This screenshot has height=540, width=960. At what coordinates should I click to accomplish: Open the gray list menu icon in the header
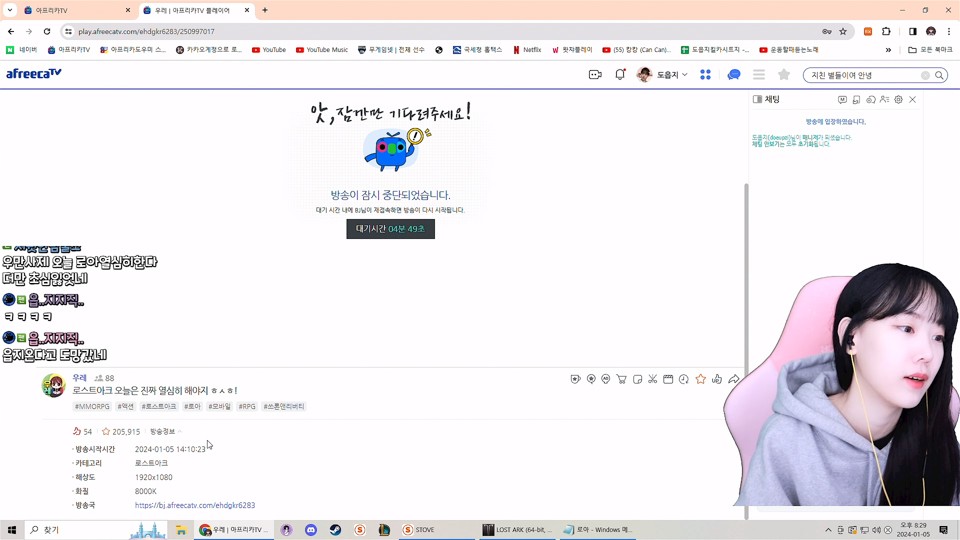click(759, 75)
